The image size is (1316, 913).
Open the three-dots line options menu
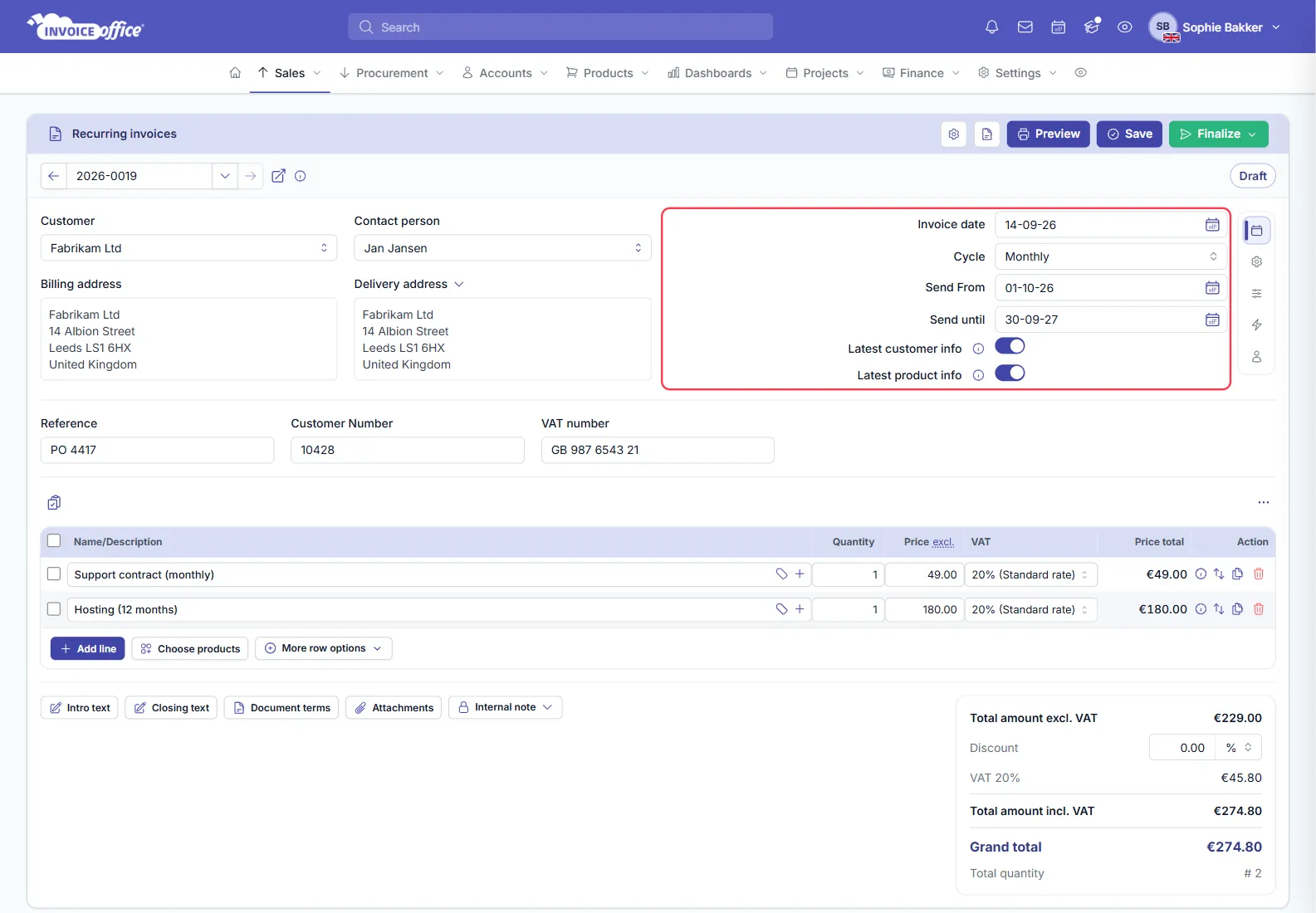(x=1264, y=502)
